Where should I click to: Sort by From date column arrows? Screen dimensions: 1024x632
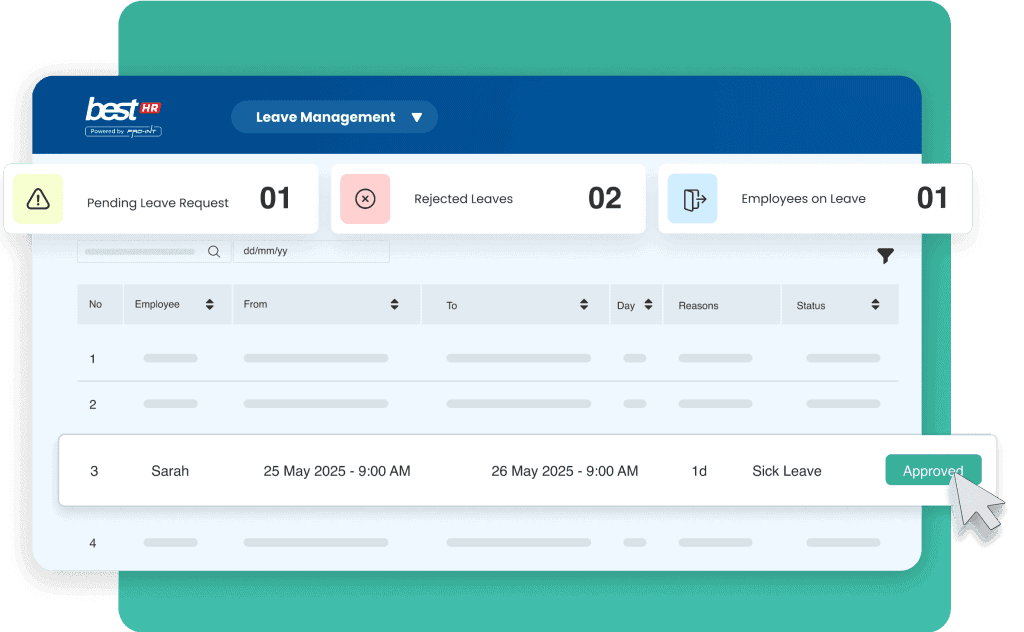pos(394,305)
